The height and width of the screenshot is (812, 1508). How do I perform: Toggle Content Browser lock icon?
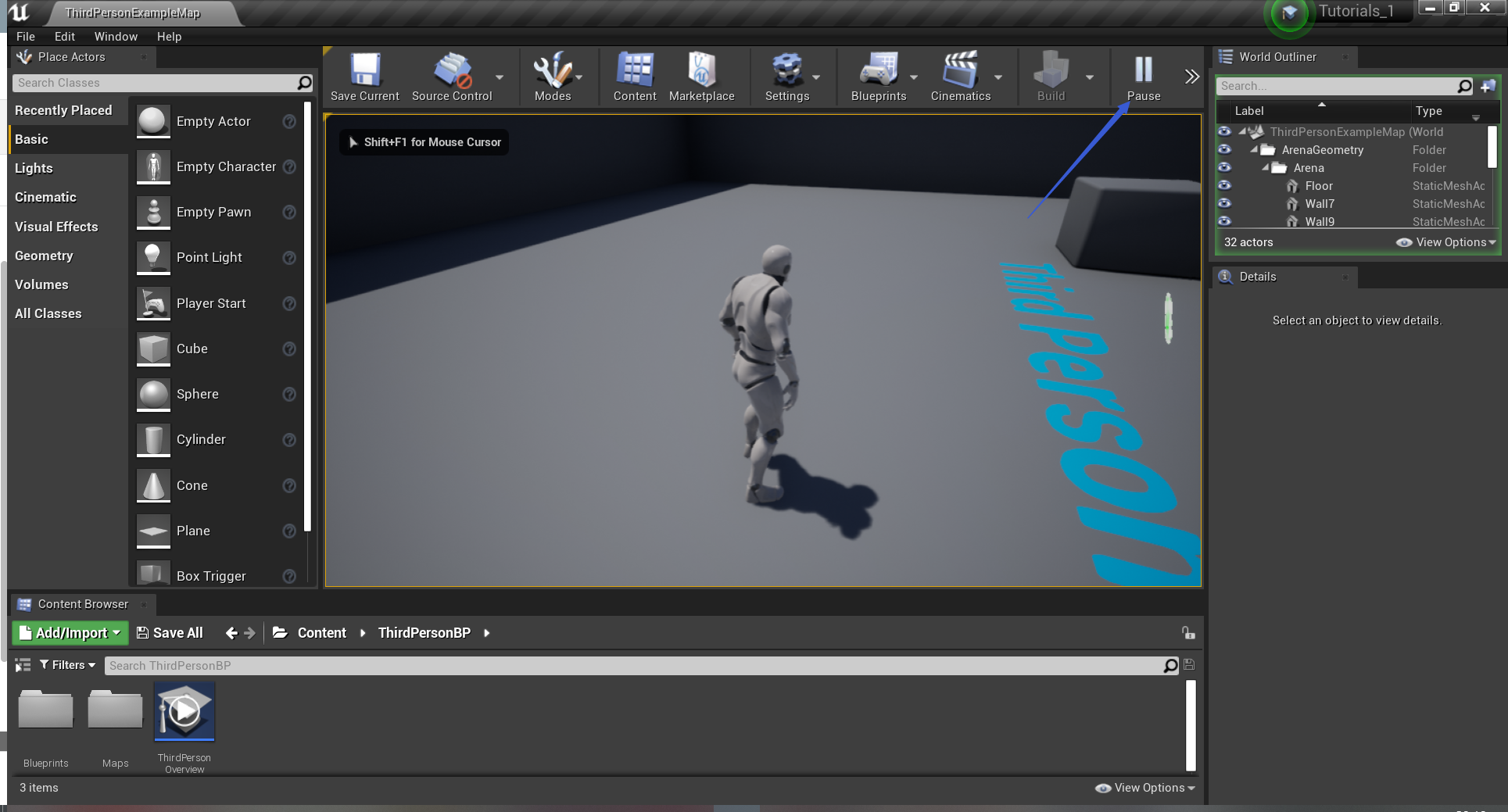click(1188, 633)
